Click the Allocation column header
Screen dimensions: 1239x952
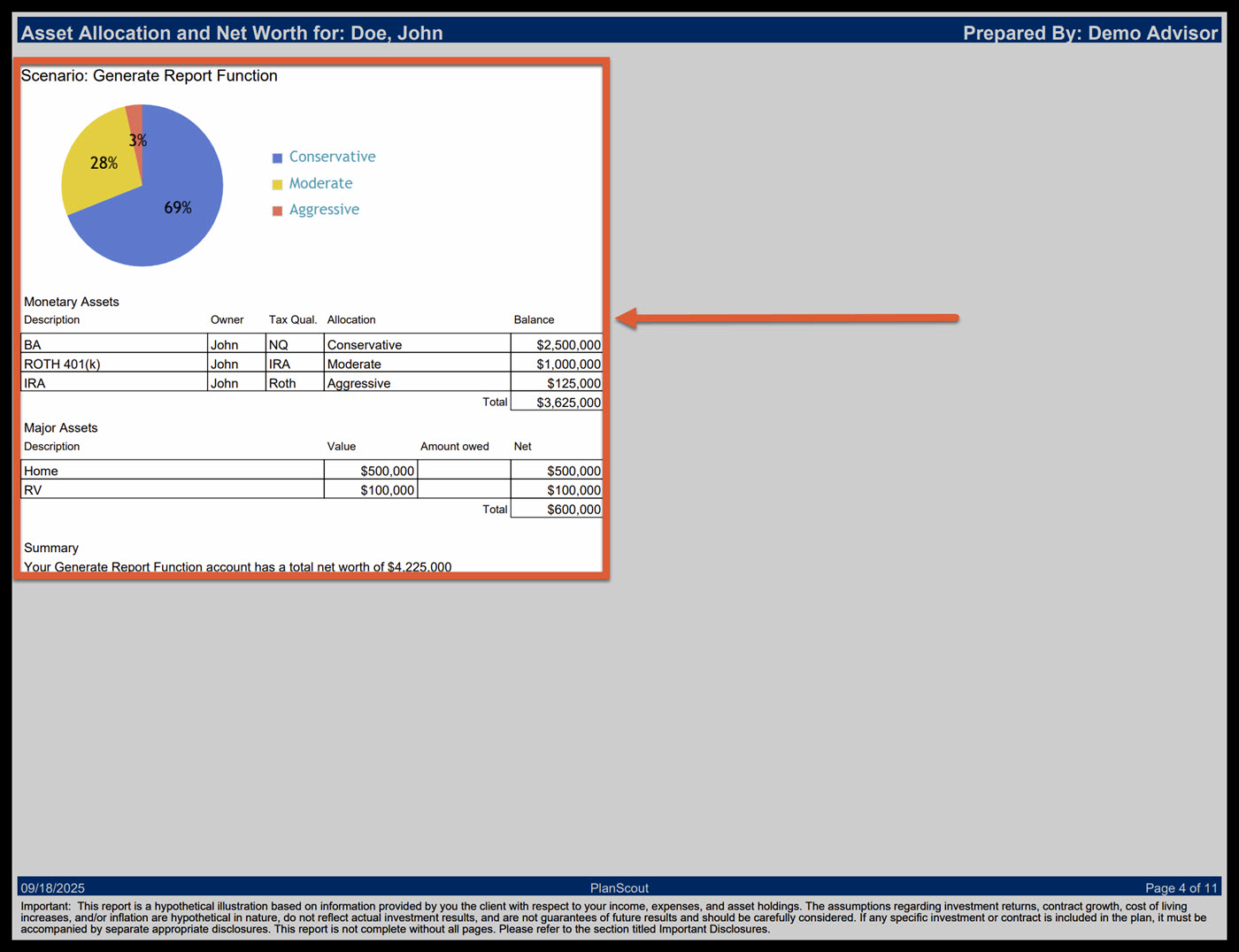351,319
